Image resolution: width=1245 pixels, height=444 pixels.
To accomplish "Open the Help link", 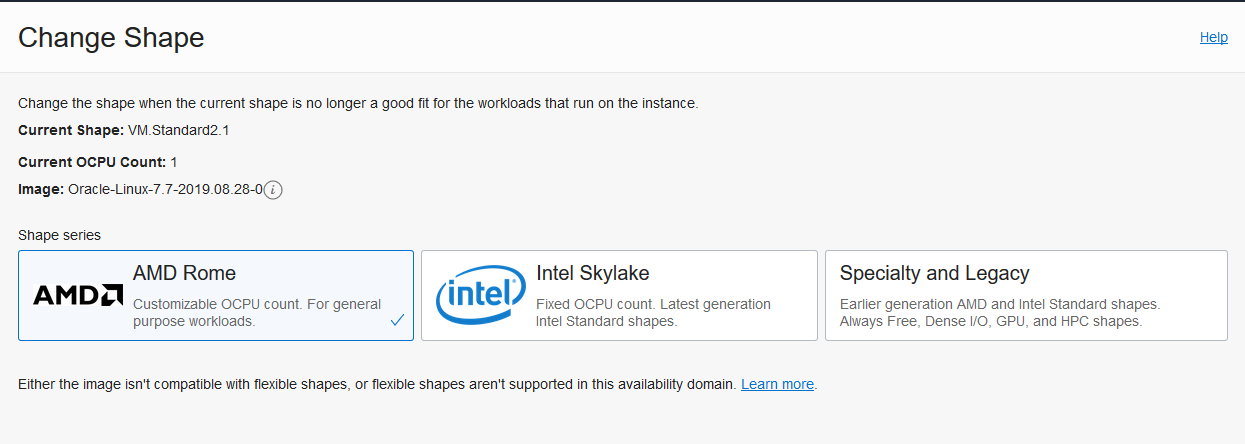I will point(1213,37).
